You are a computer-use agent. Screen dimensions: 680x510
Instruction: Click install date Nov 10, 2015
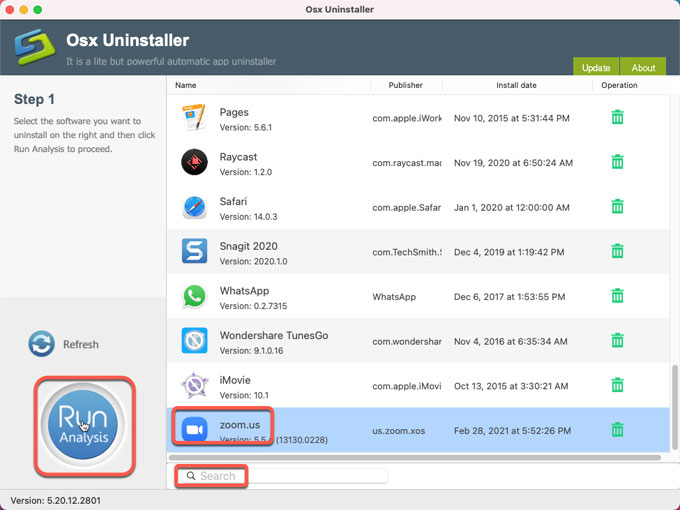[512, 118]
